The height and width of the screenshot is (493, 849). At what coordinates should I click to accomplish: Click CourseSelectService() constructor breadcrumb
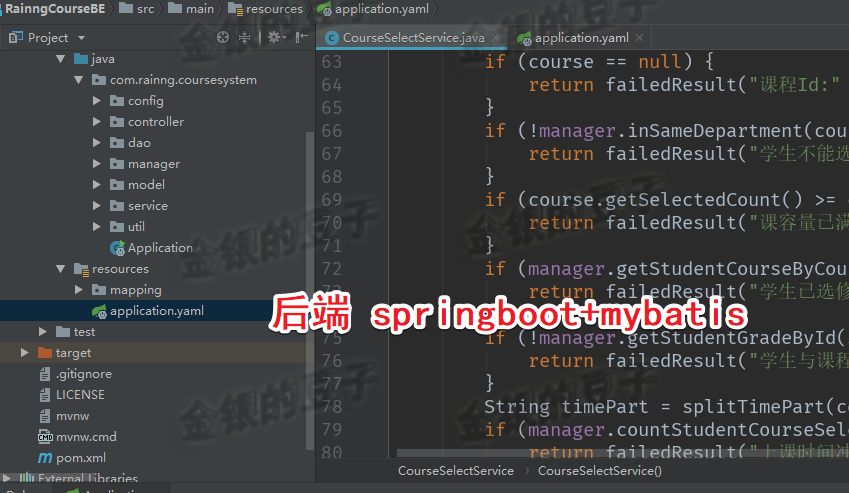point(599,471)
